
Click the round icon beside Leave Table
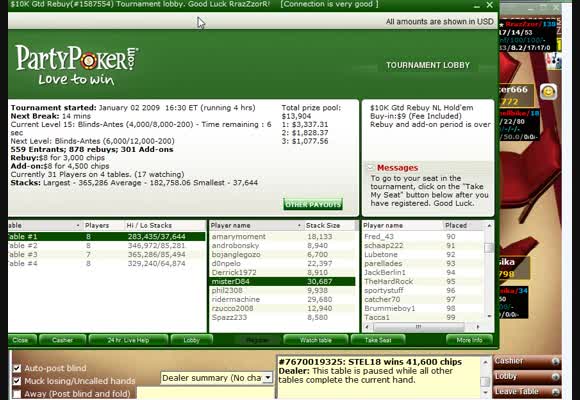coord(555,391)
